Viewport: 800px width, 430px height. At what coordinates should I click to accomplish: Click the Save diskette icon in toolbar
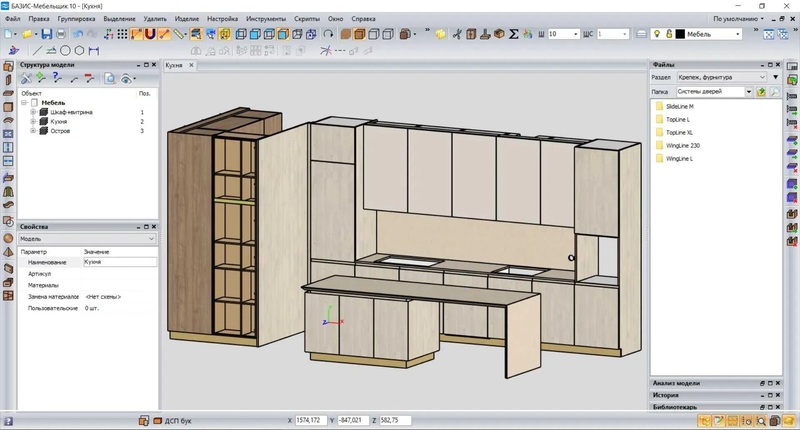coord(46,34)
